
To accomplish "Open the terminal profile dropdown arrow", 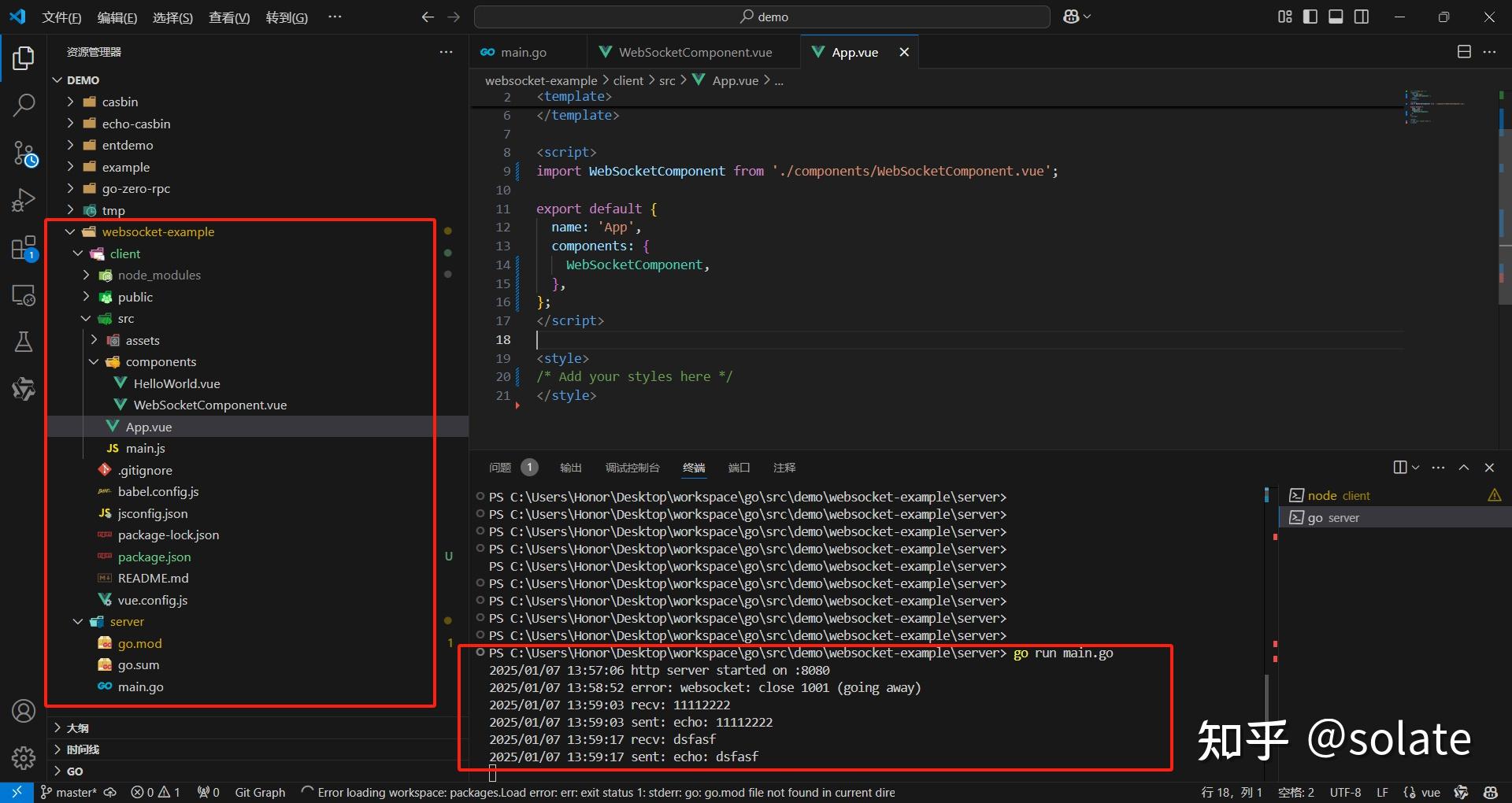I will coord(1415,467).
